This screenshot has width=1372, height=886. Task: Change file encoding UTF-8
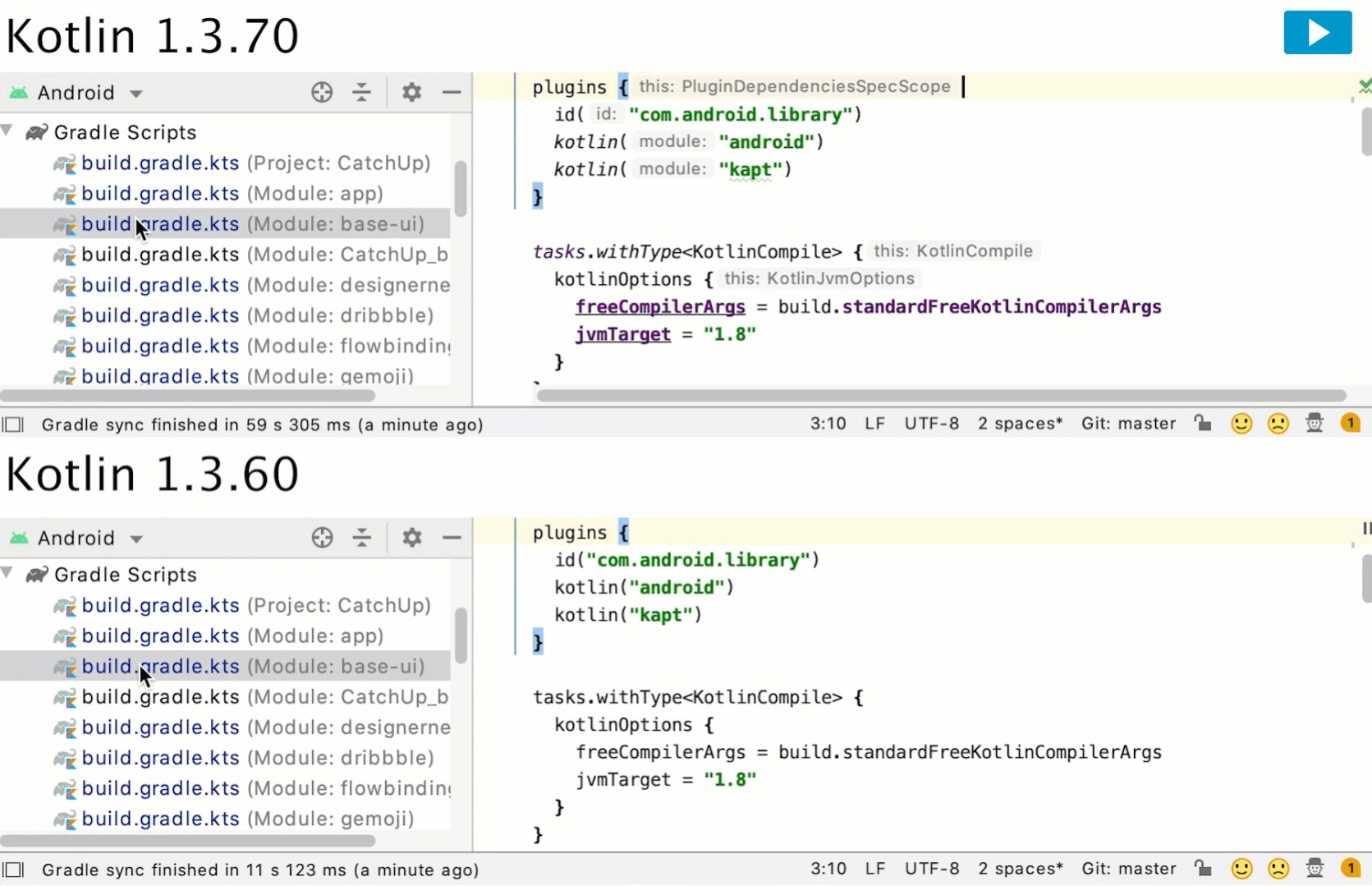[931, 423]
